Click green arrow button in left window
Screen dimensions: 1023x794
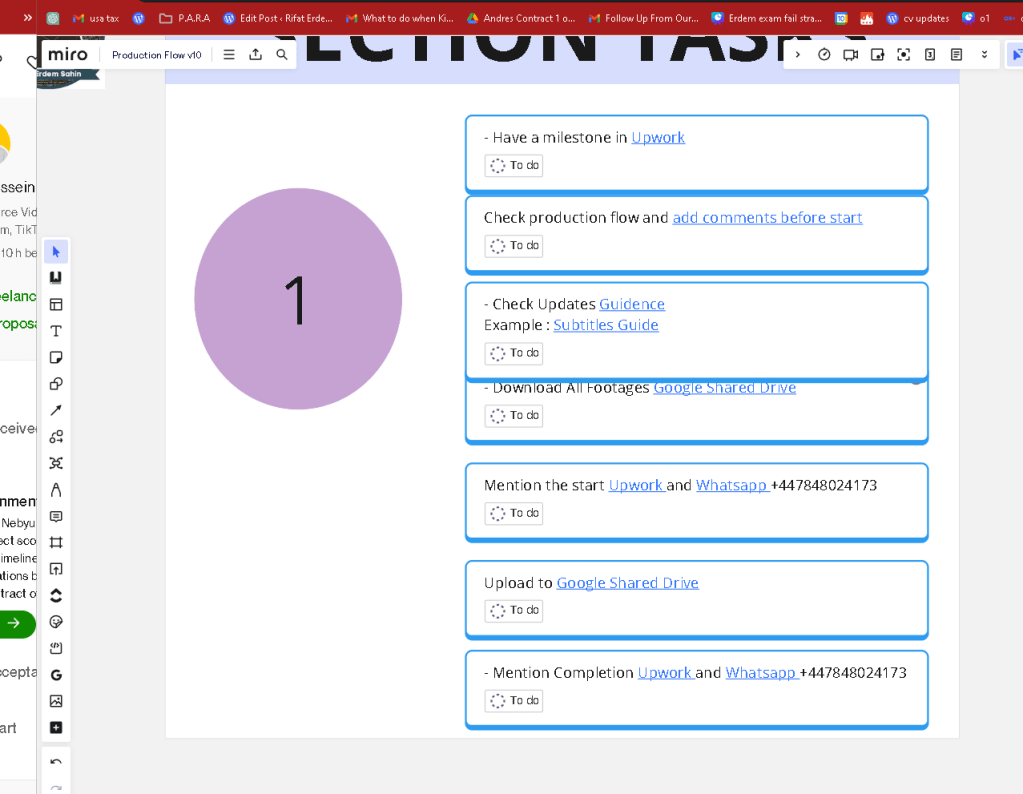(16, 624)
